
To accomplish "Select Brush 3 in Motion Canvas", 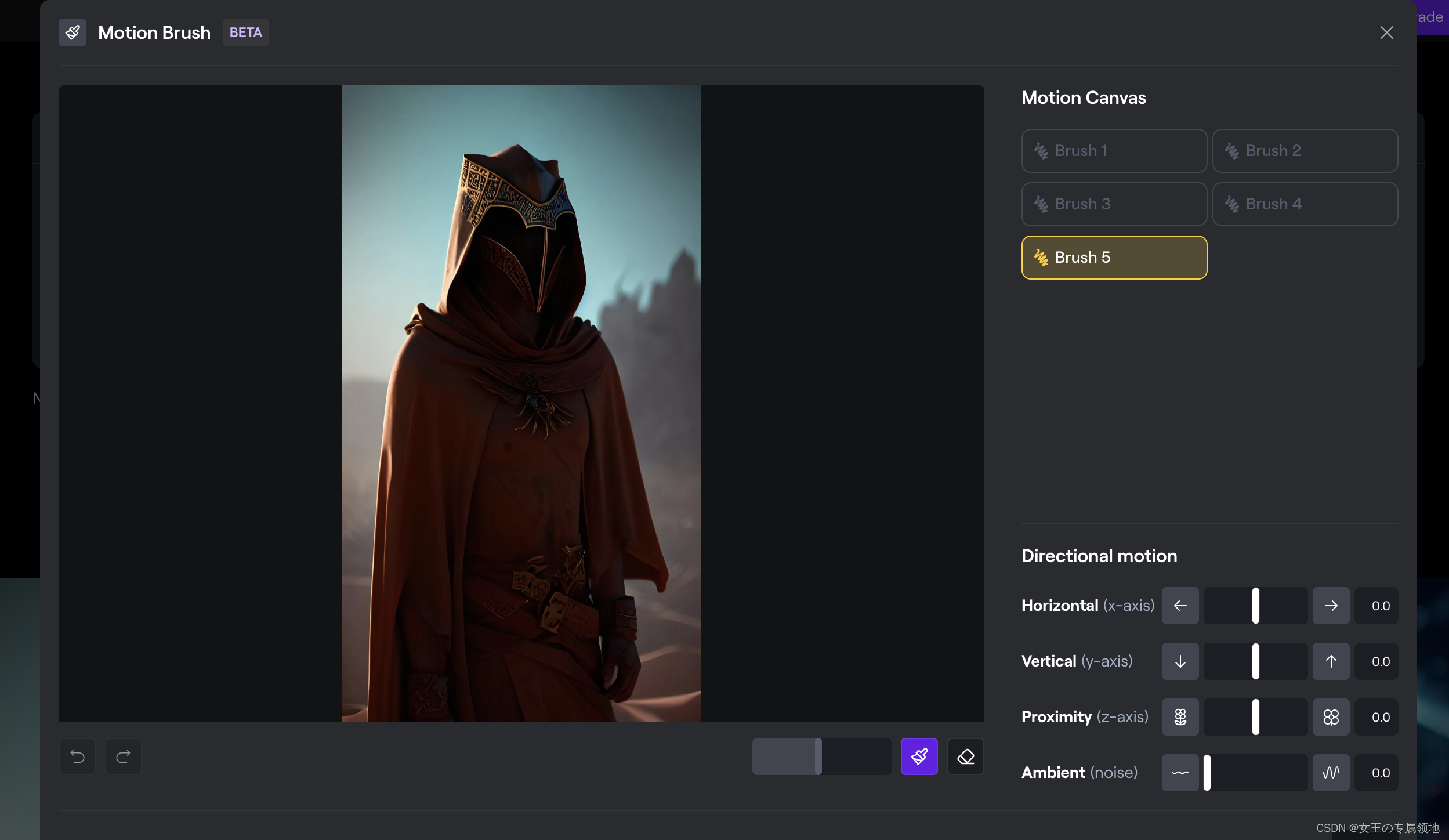I will click(x=1114, y=204).
